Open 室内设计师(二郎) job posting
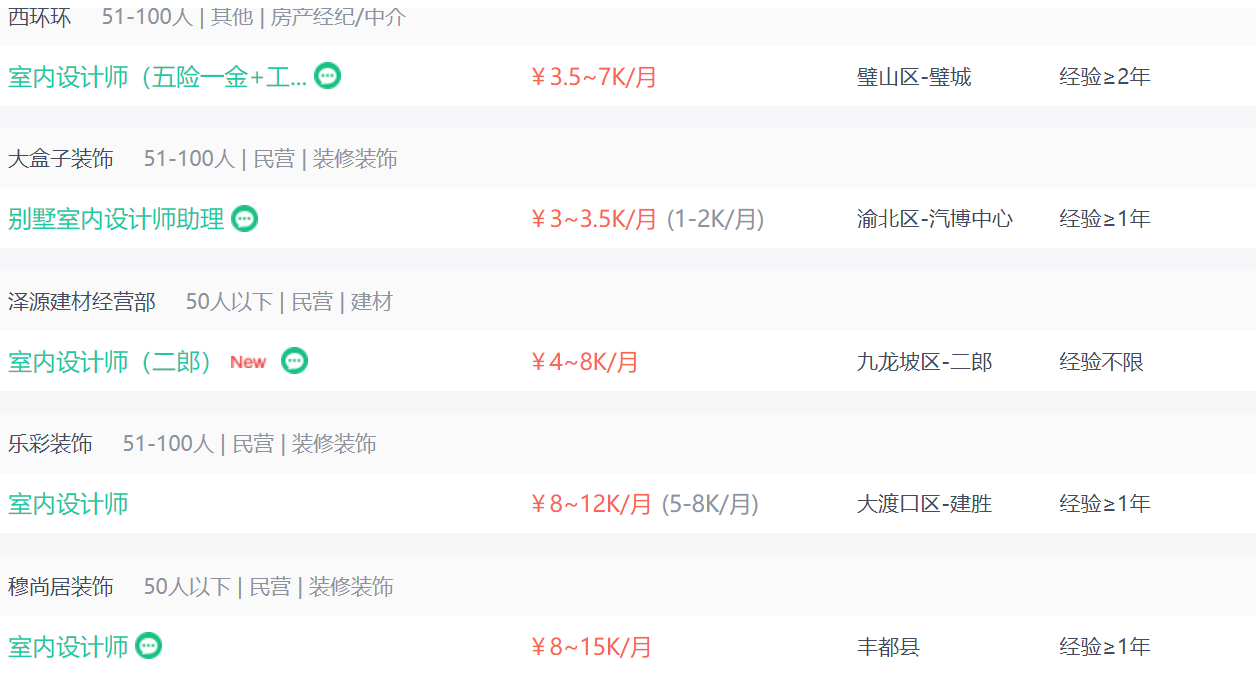Screen dimensions: 1256x674 pos(111,362)
